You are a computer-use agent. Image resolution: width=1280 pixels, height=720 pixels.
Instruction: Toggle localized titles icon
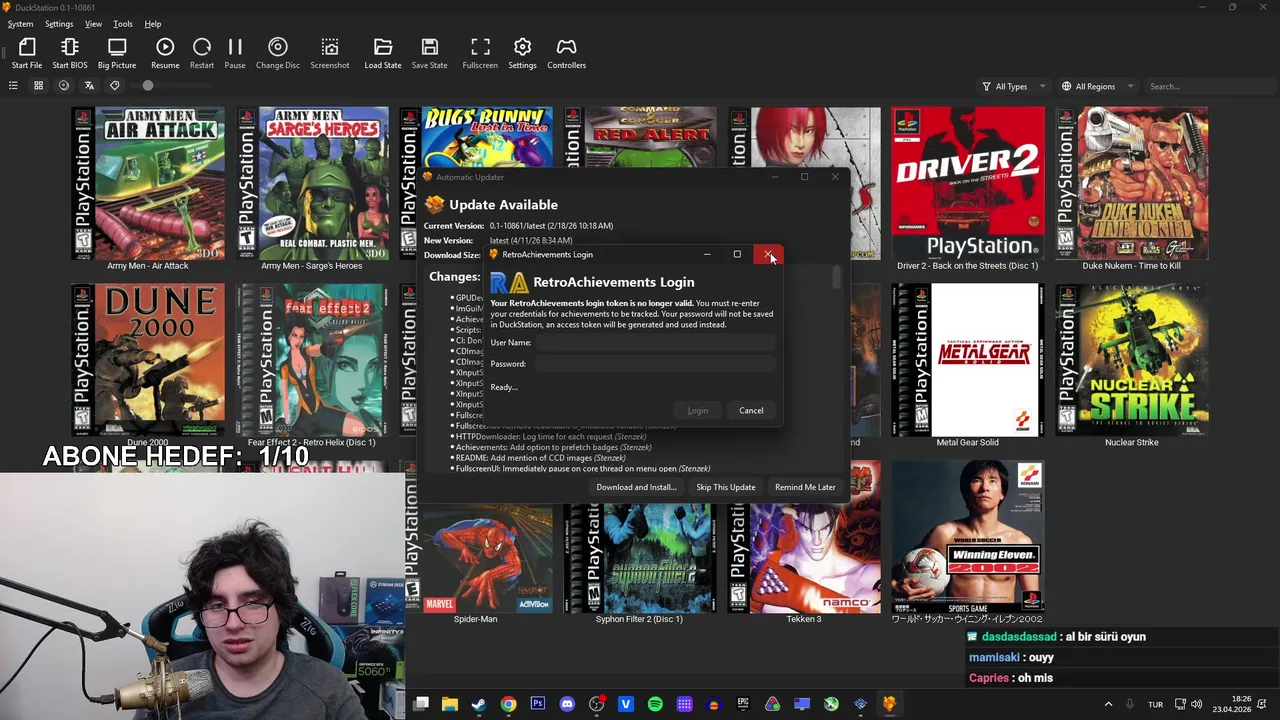click(x=89, y=86)
